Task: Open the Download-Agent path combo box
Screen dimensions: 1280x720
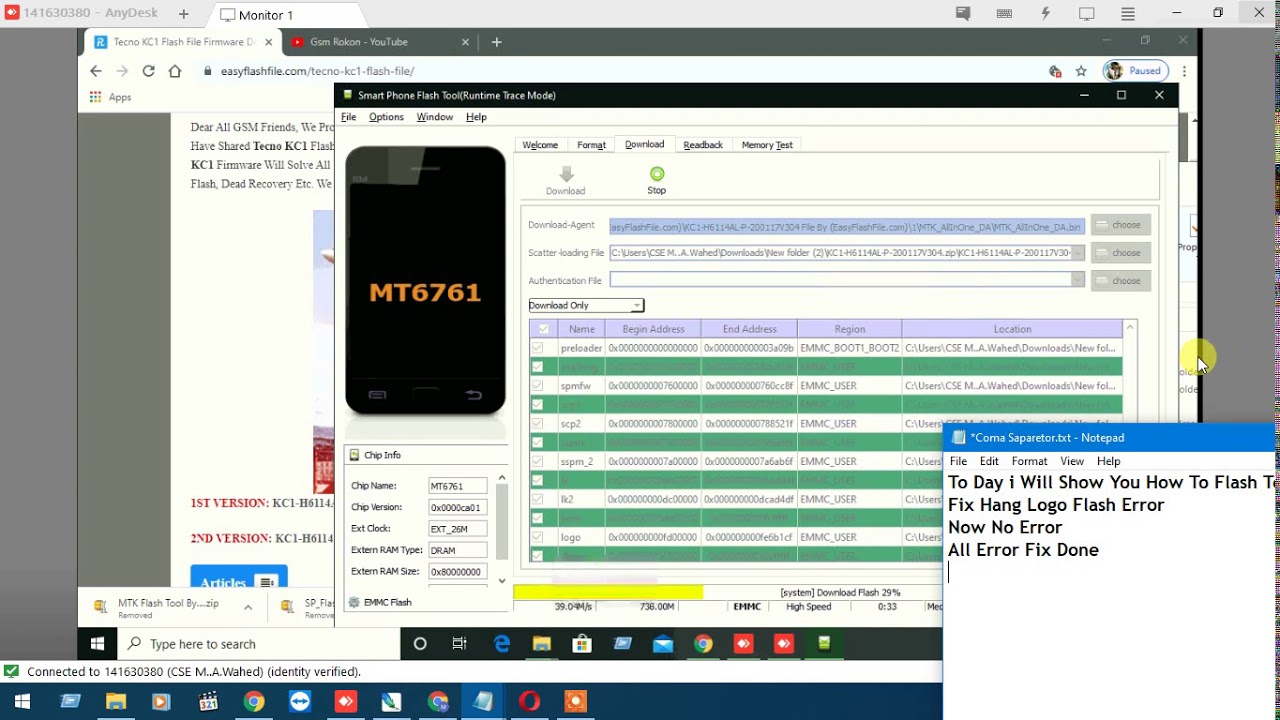Action: click(847, 226)
